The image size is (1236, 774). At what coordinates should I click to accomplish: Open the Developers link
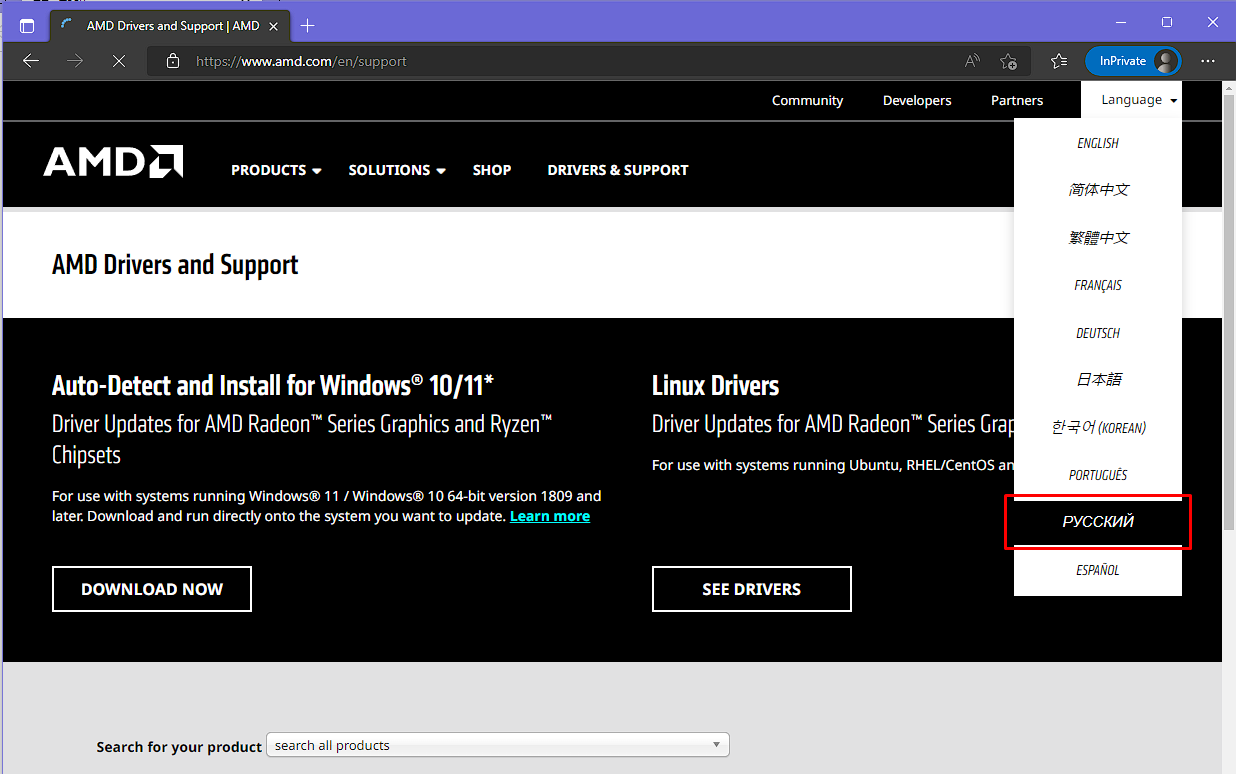[x=917, y=100]
